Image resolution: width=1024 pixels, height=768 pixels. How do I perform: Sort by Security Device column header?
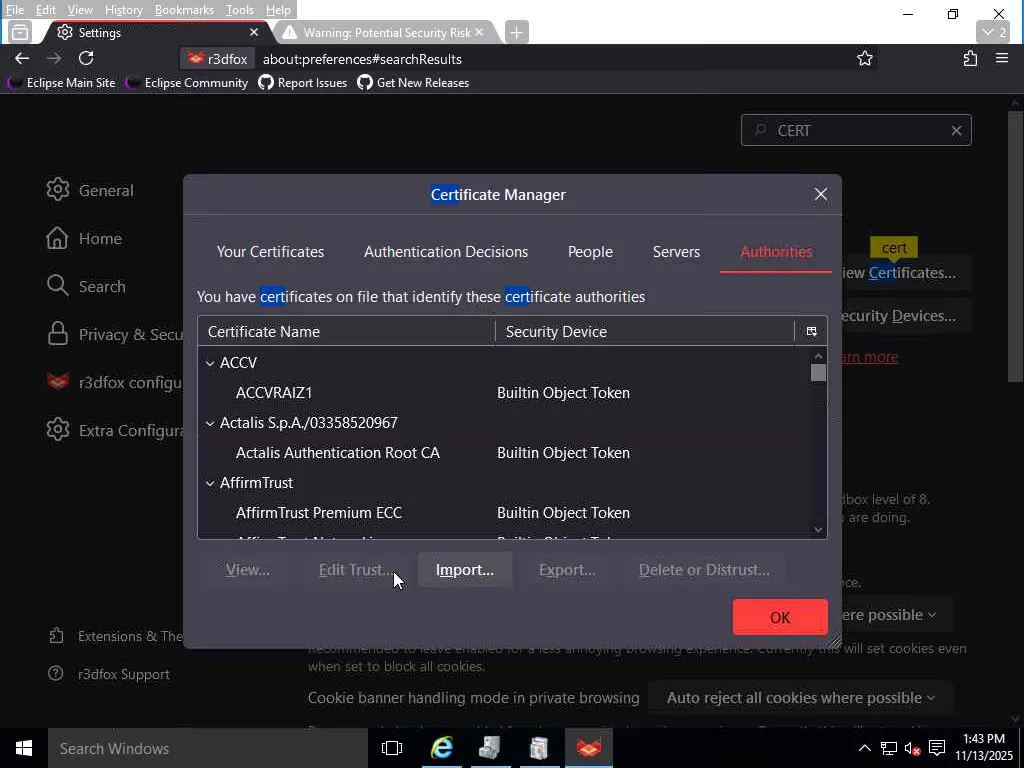click(x=645, y=332)
